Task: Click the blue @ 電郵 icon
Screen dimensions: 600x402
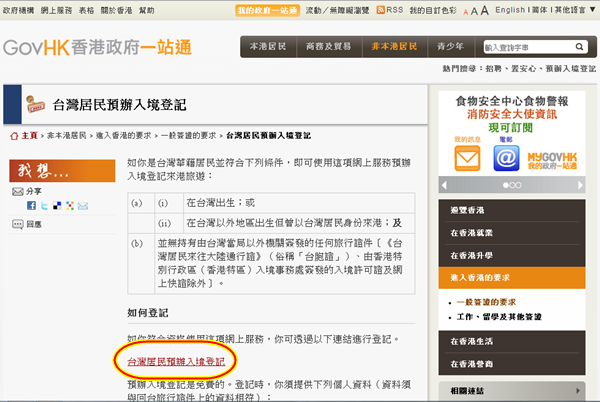Action: pos(506,158)
